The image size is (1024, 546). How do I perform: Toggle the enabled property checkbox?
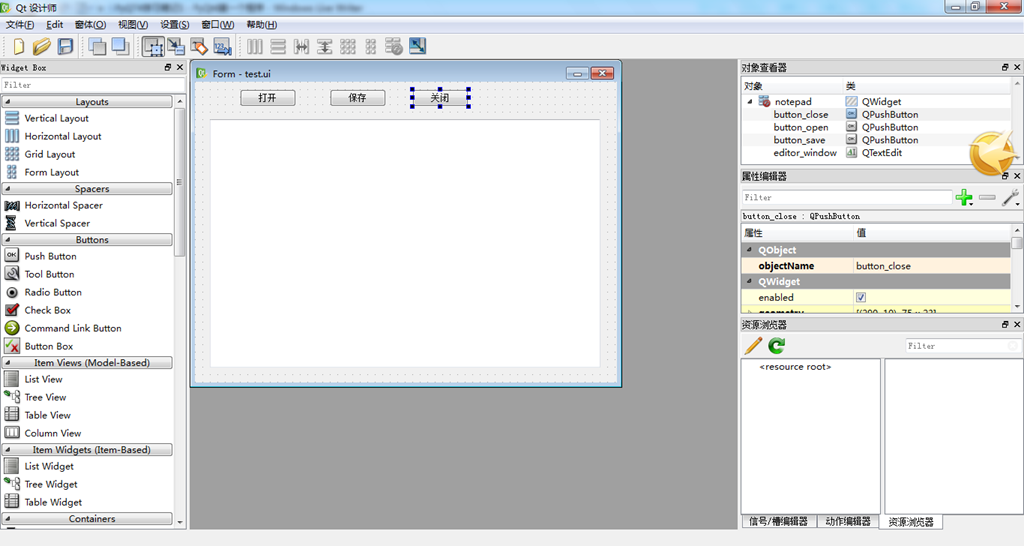point(861,297)
